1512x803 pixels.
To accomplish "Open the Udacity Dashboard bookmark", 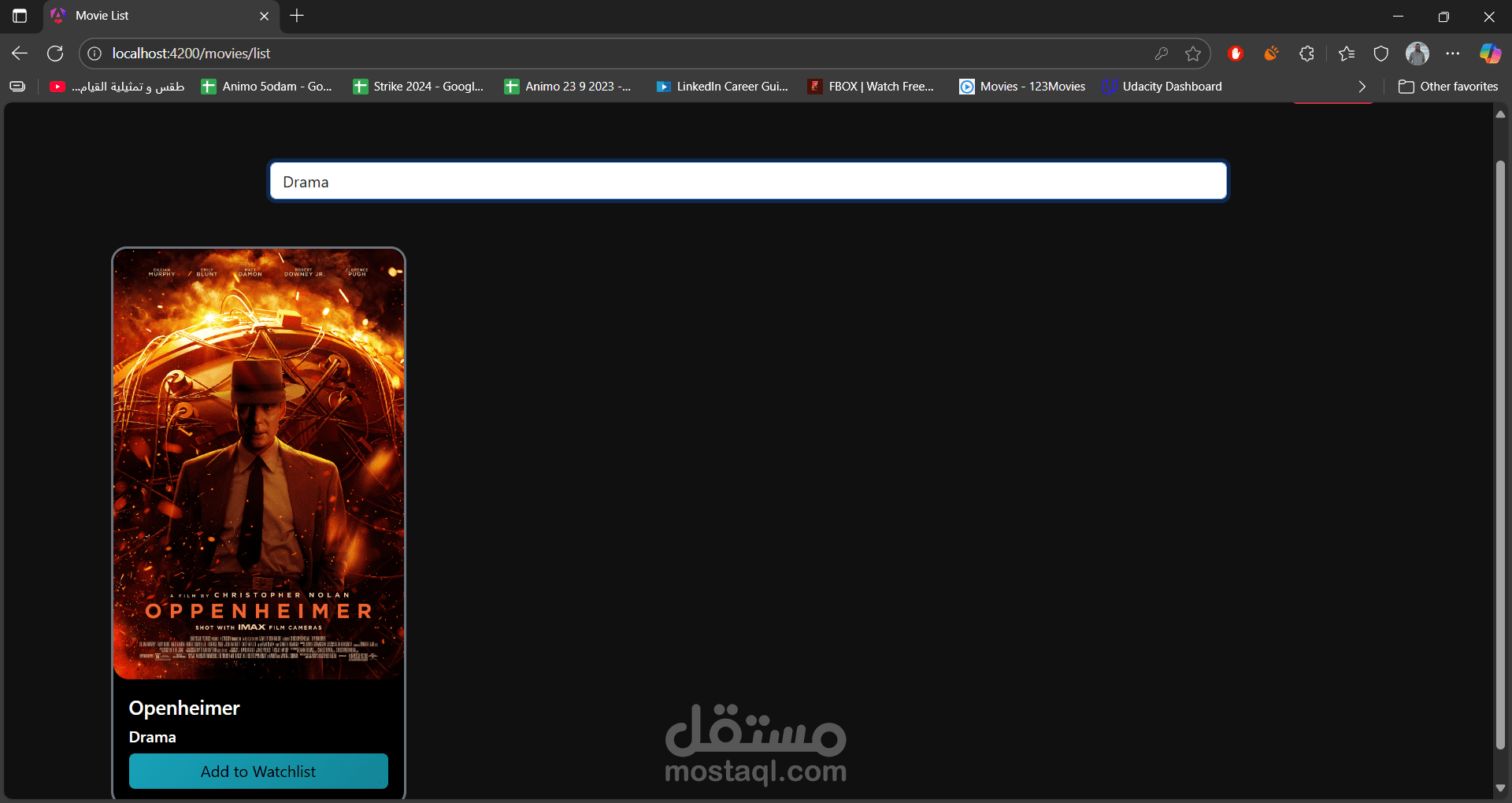I will coord(1162,87).
